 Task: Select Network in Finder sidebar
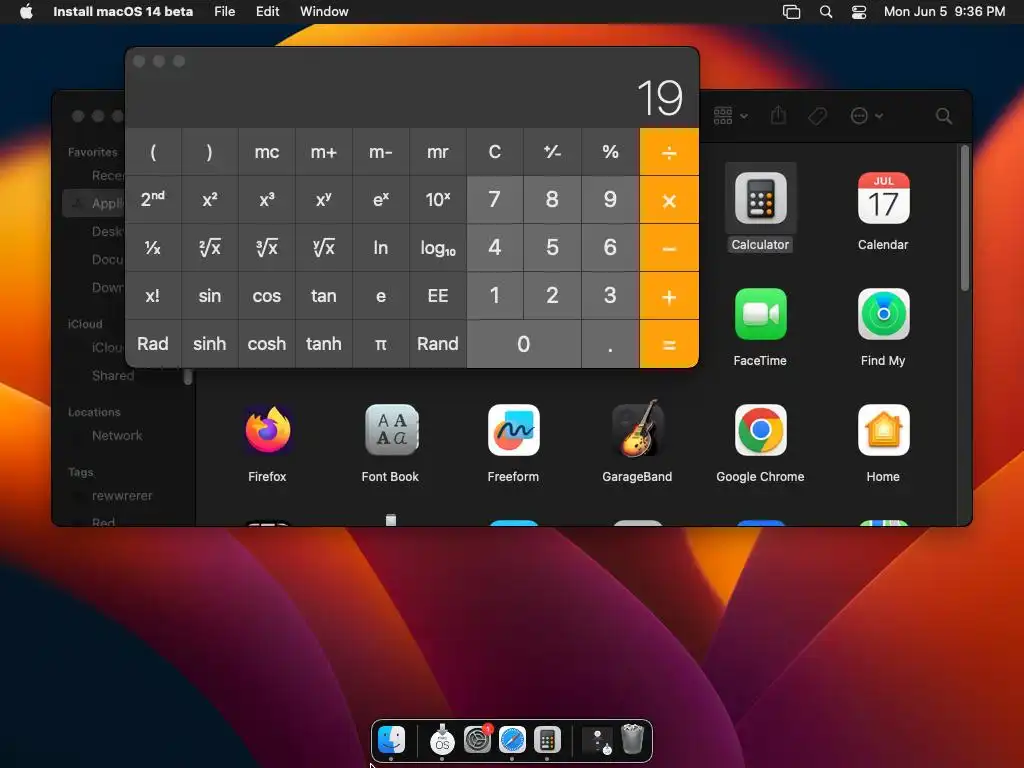coord(117,436)
